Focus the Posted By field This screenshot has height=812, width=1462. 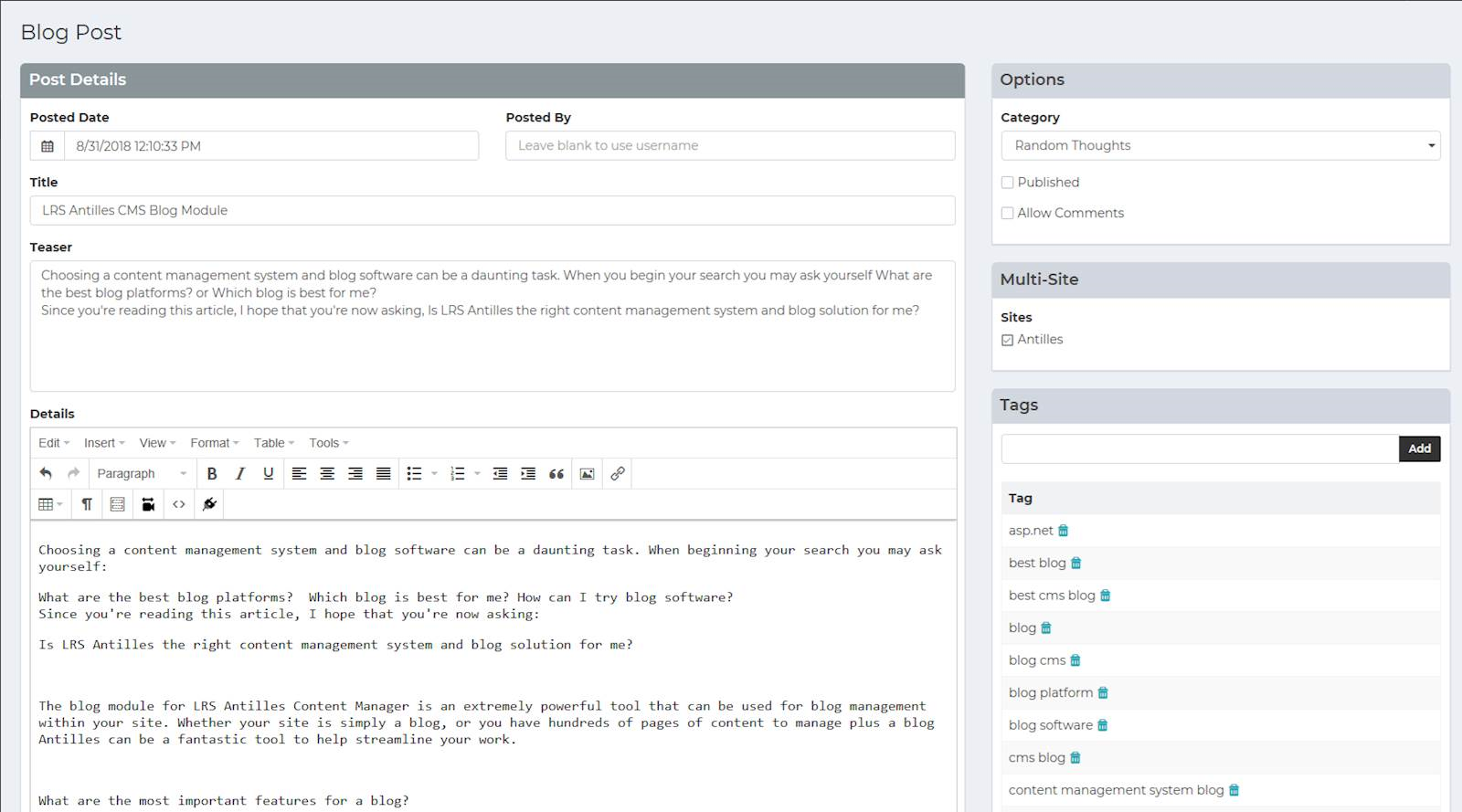(730, 146)
